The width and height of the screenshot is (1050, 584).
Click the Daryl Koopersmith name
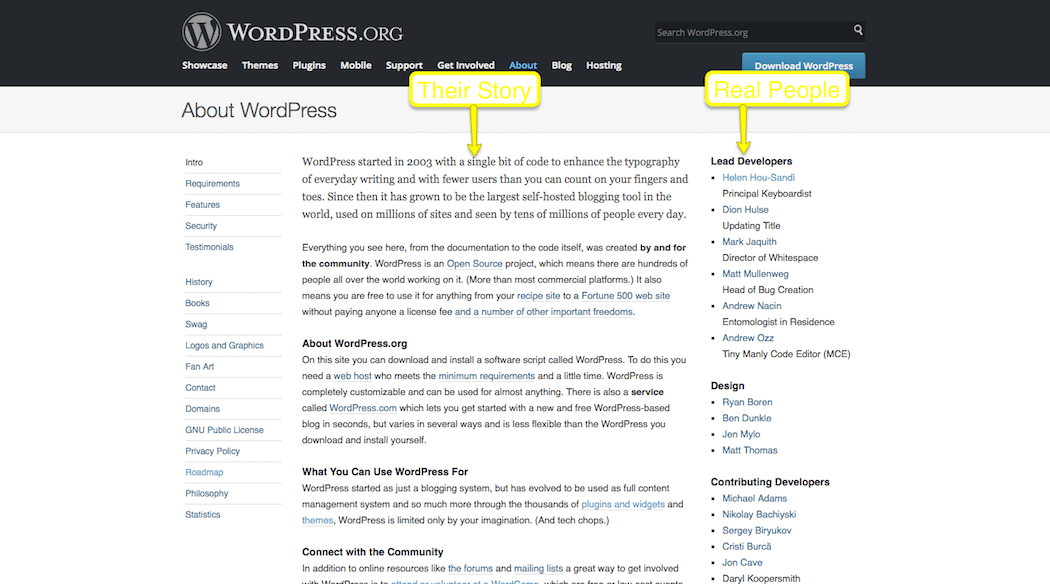(761, 579)
